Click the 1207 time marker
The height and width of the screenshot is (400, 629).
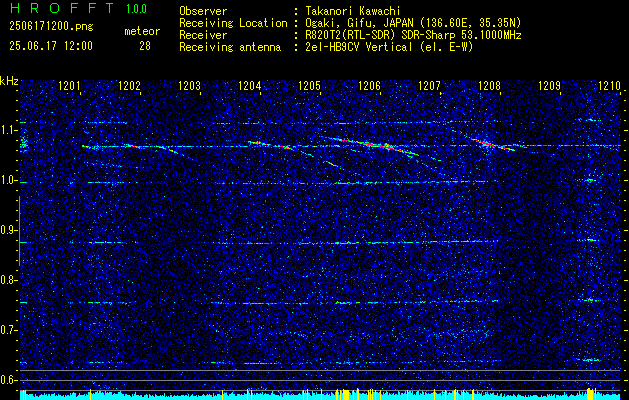(x=430, y=86)
